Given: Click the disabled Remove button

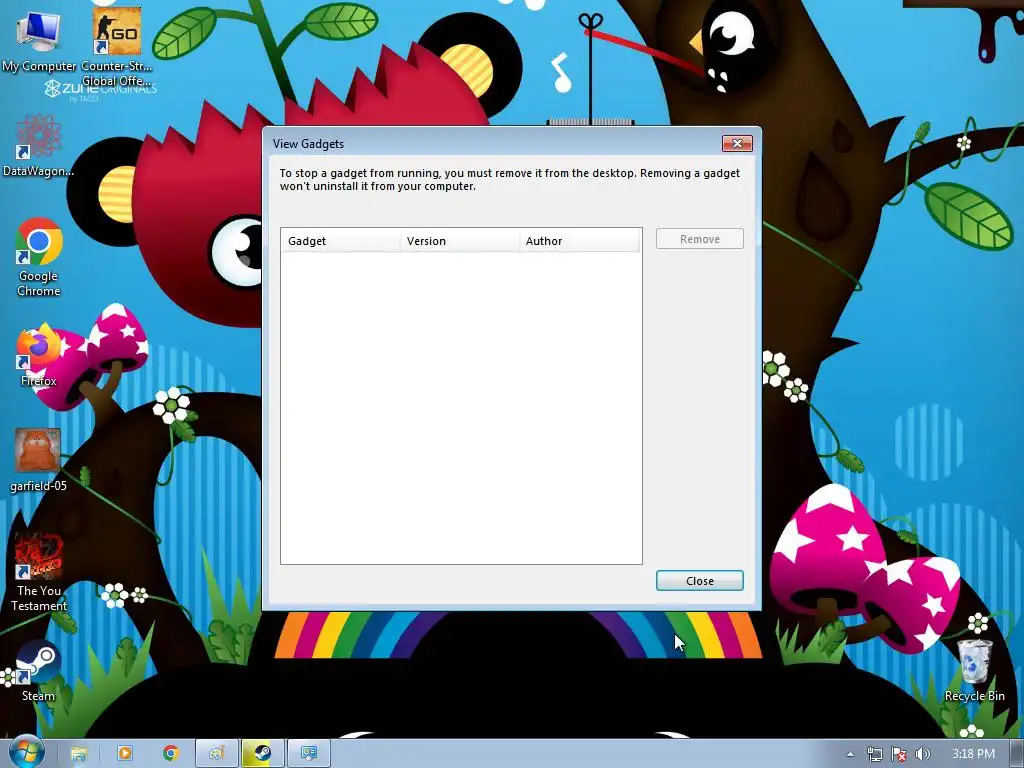Looking at the screenshot, I should coord(699,239).
